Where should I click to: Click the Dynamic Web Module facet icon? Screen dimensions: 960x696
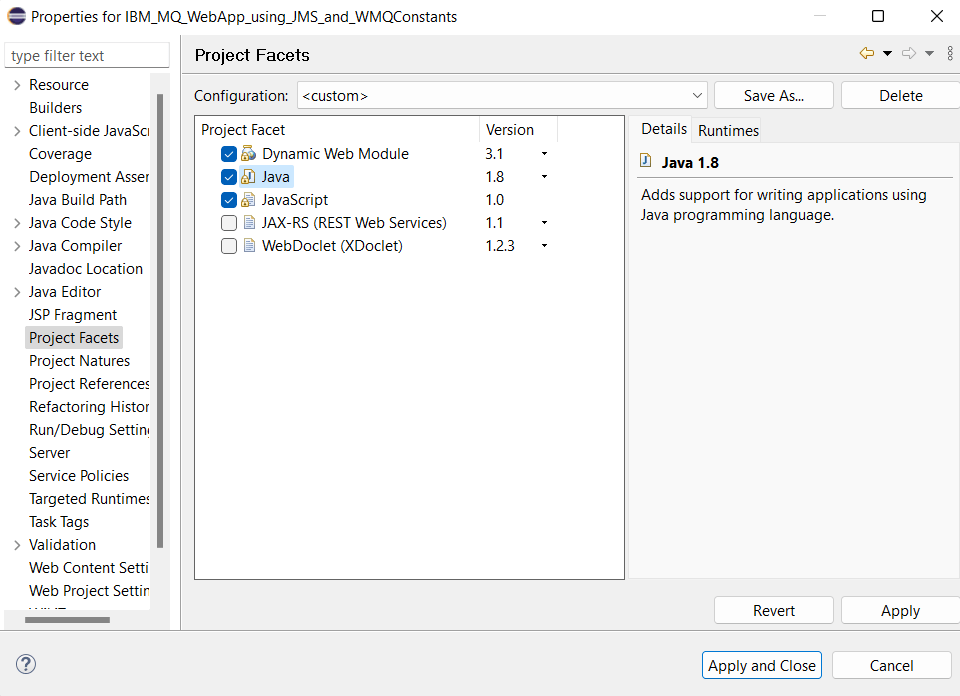pos(249,153)
